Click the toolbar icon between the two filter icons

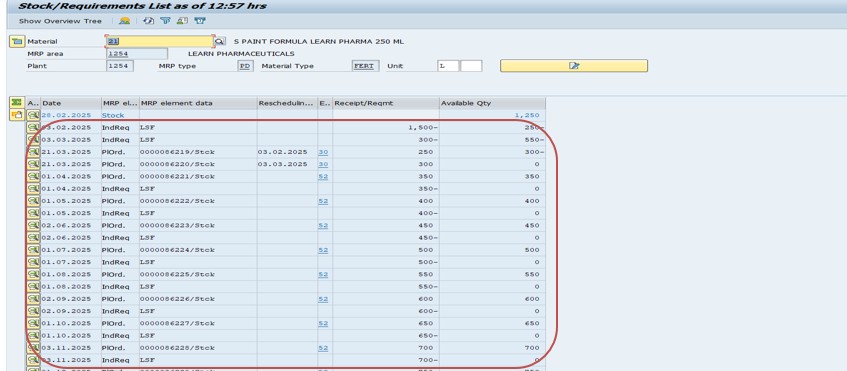(182, 21)
